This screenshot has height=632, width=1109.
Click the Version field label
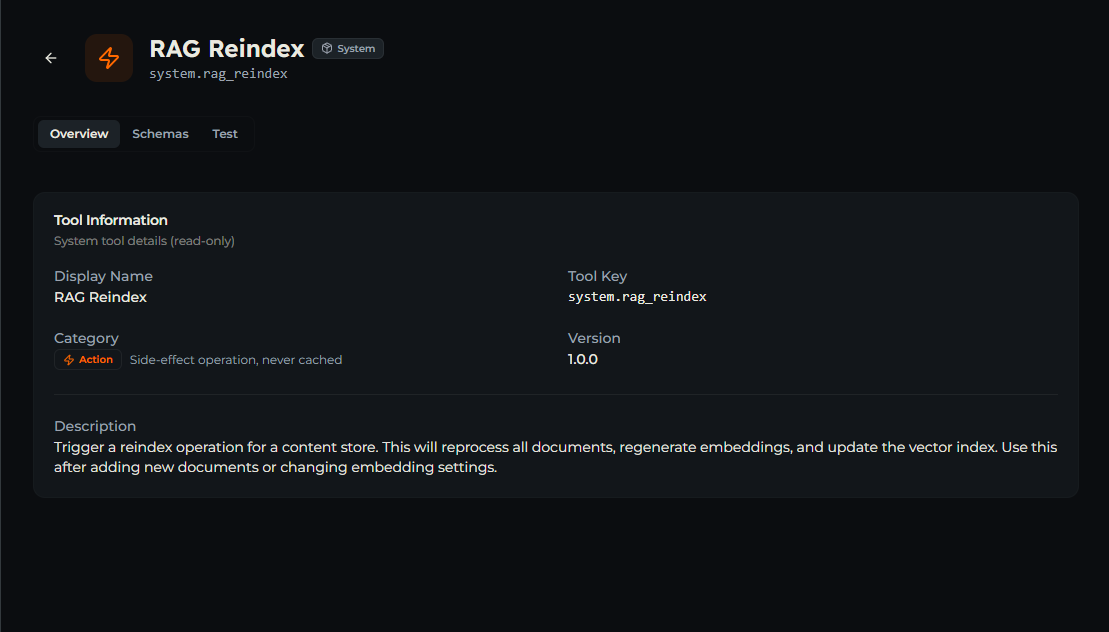(594, 338)
